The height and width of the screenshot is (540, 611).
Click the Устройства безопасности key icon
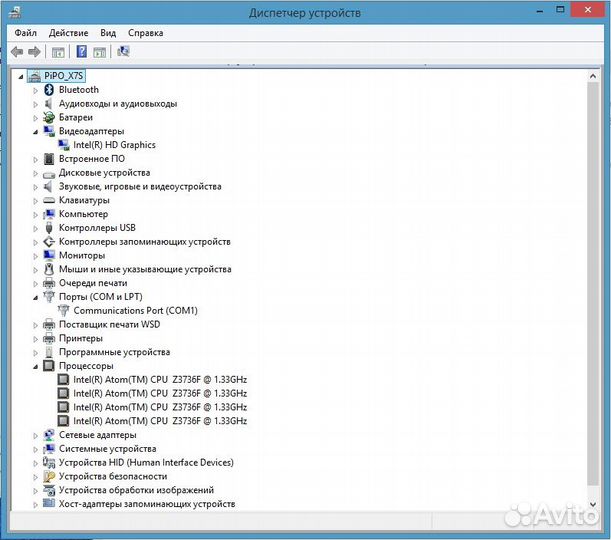(49, 476)
